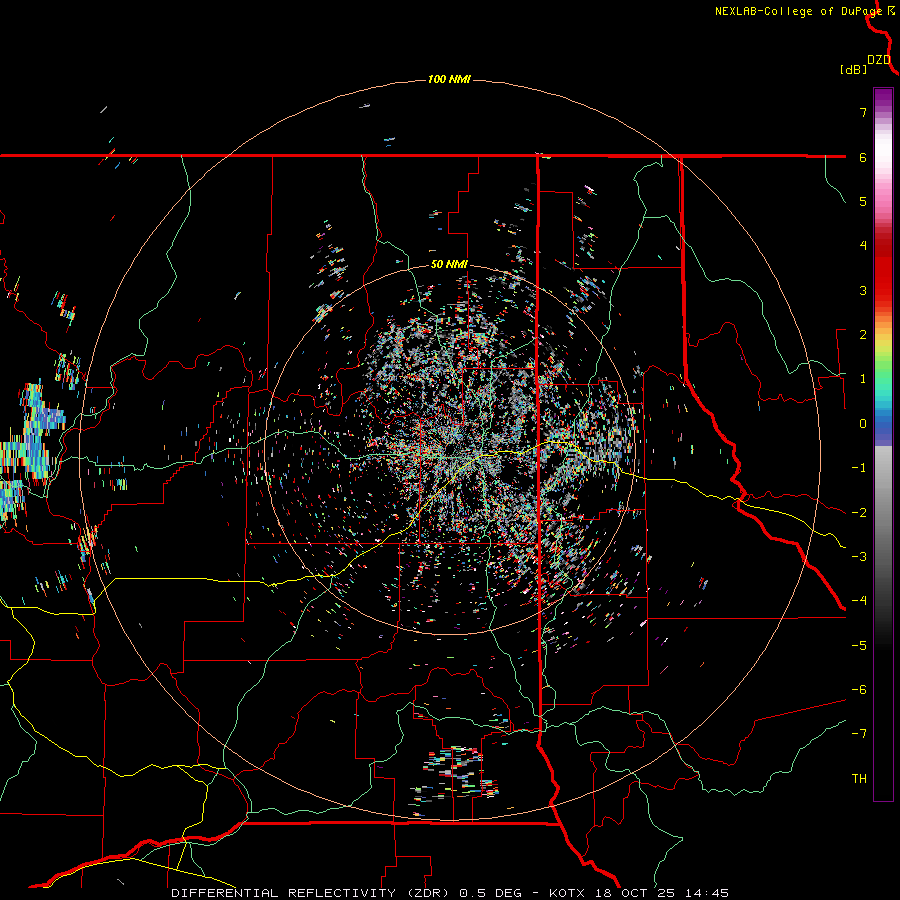The image size is (900, 900).
Task: Click the -6 value on the scale
Action: 859,690
